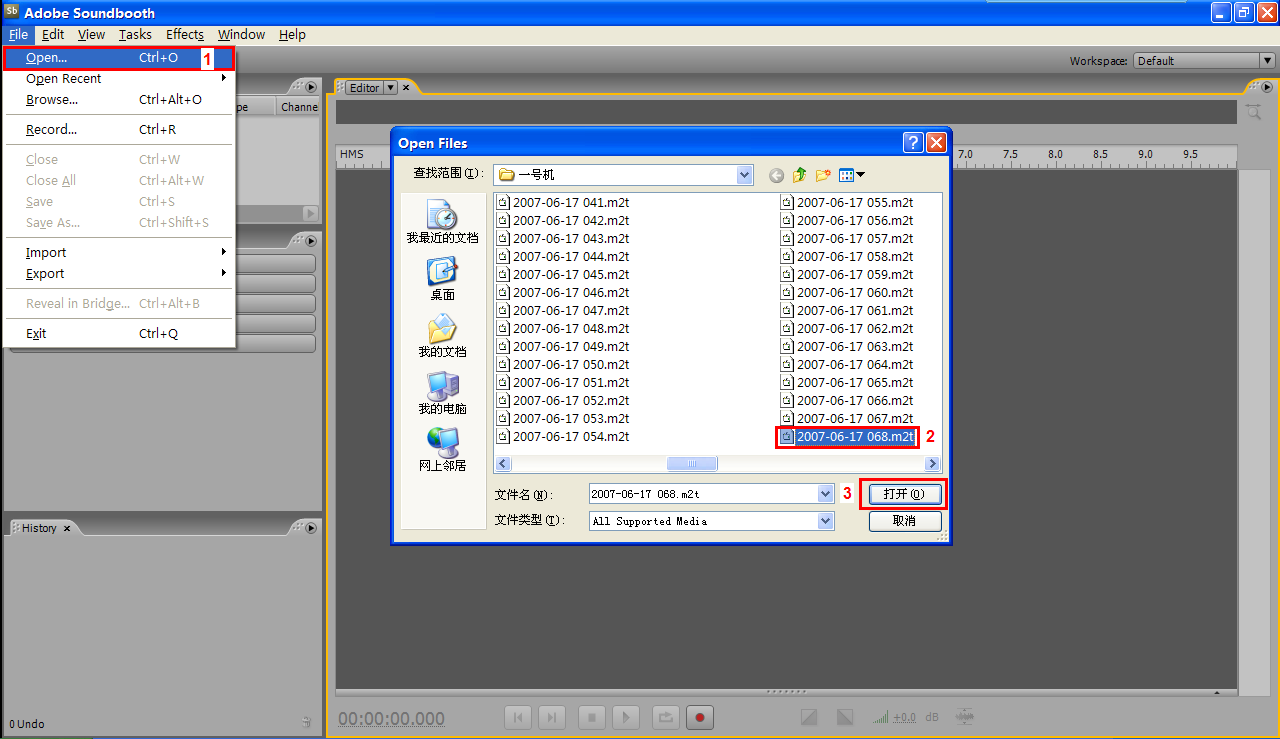Image resolution: width=1280 pixels, height=739 pixels.
Task: Click the Make Louder waveform icon
Action: tap(965, 717)
